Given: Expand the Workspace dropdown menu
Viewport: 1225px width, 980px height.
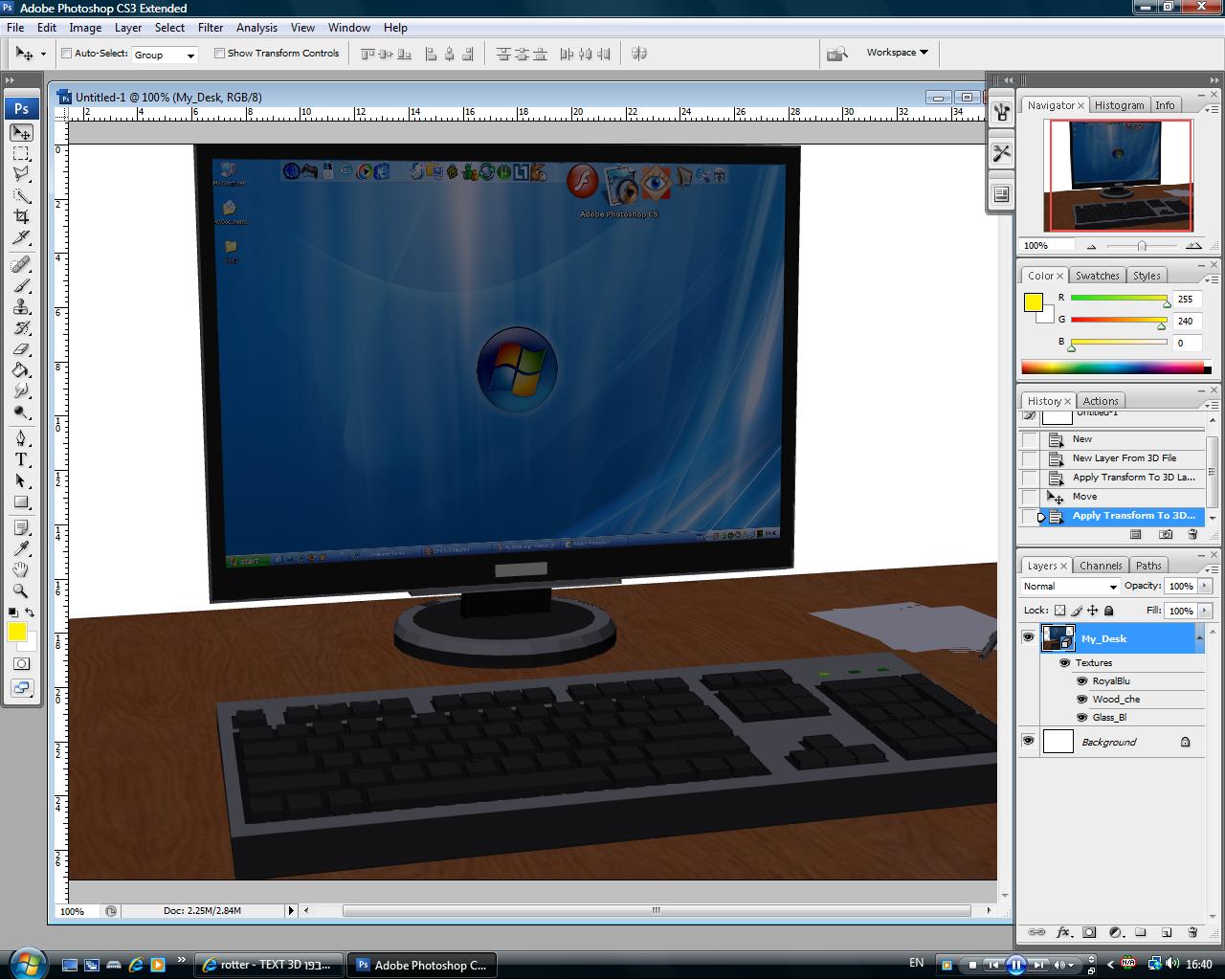Looking at the screenshot, I should point(897,53).
